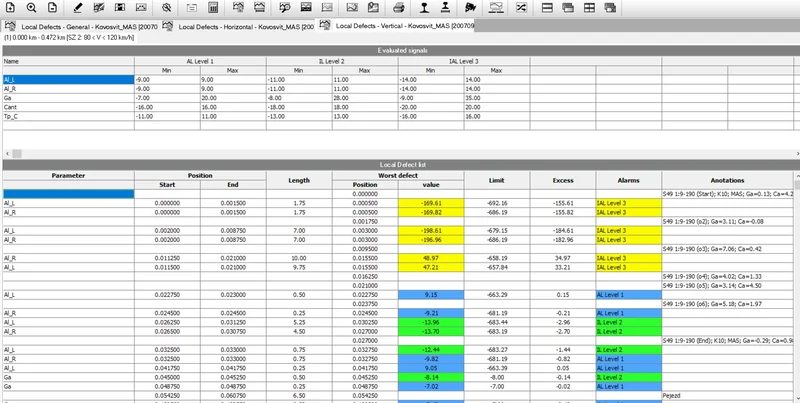The height and width of the screenshot is (403, 800).
Task: Click the list form icon
Action: coord(192,8)
